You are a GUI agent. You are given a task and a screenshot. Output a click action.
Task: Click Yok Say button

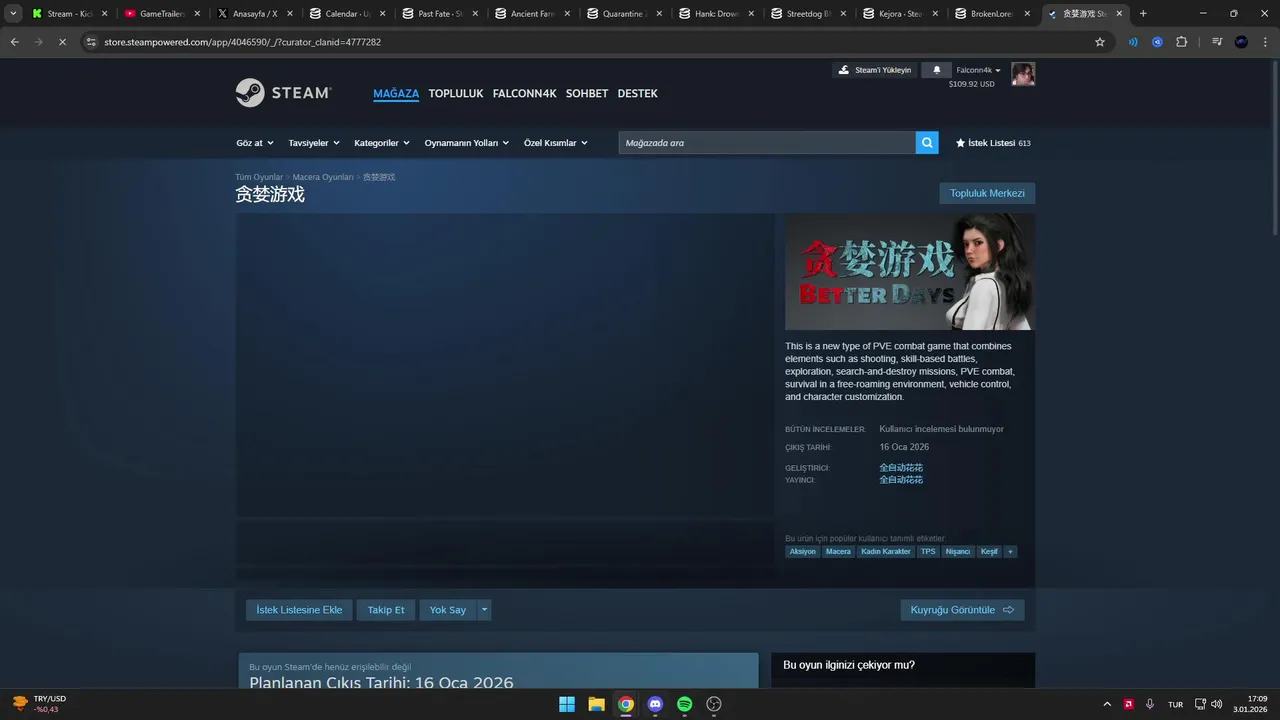pos(448,610)
